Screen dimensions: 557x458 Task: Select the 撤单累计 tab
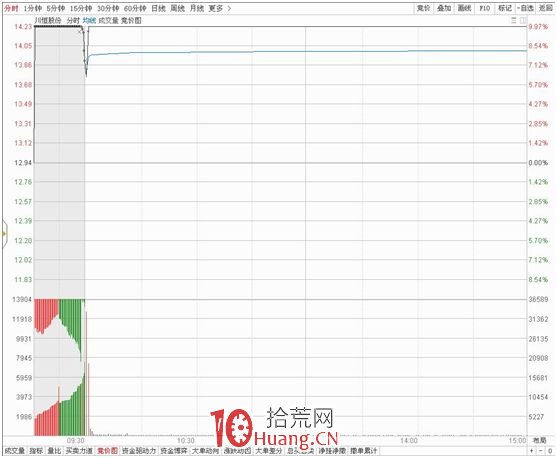click(363, 451)
